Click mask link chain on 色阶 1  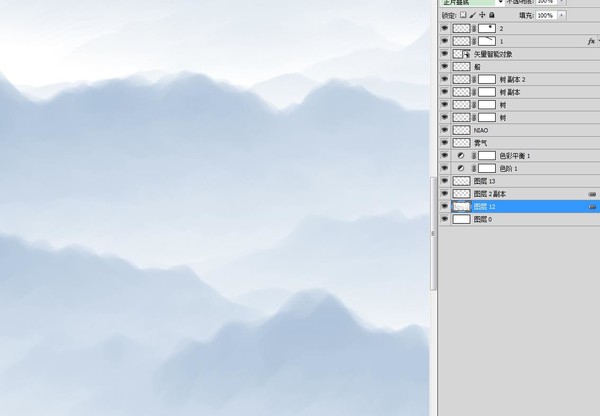(x=474, y=168)
